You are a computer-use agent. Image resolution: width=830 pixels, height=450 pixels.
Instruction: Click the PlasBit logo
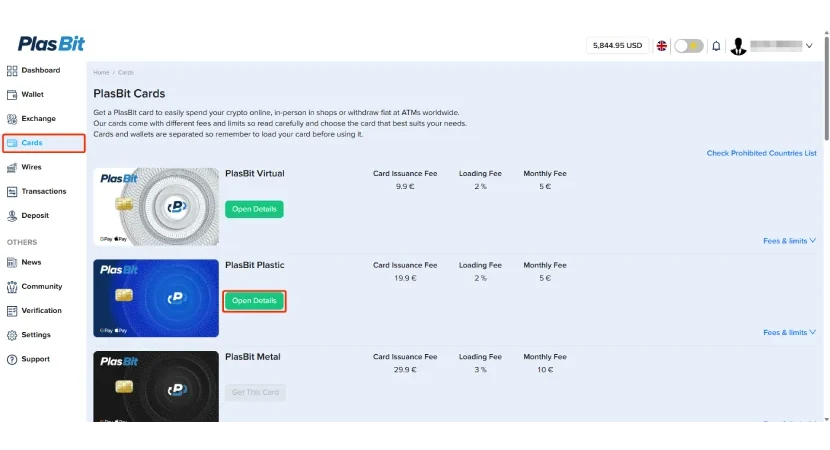(x=51, y=43)
